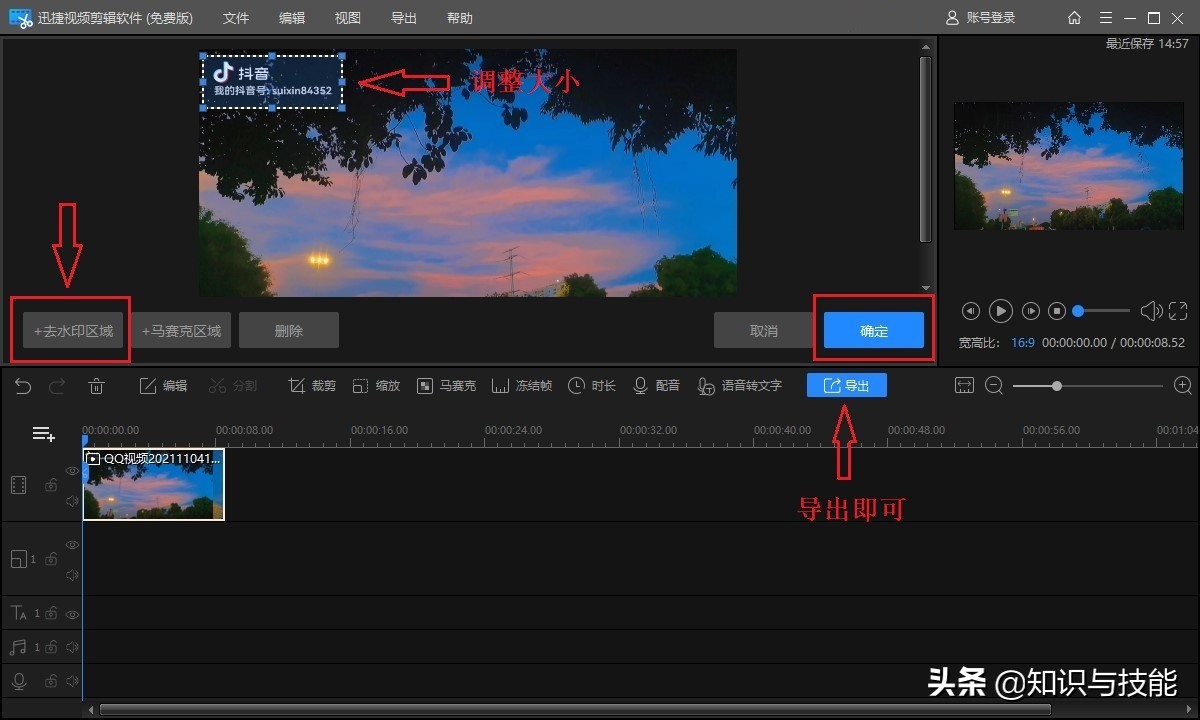1200x720 pixels.
Task: Select the QQ视频 clip on timeline
Action: (154, 484)
